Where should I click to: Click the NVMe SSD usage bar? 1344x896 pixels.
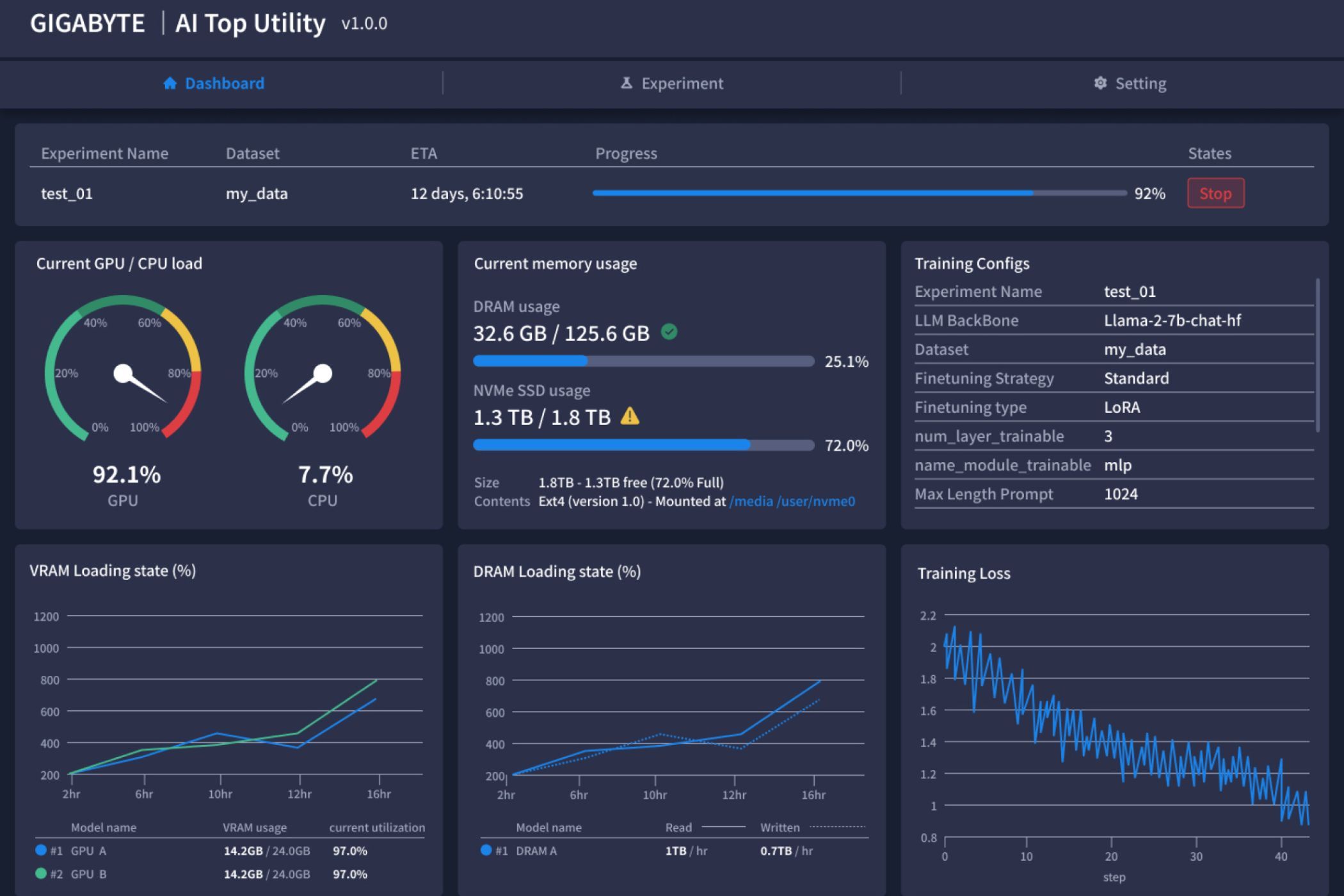pos(644,445)
